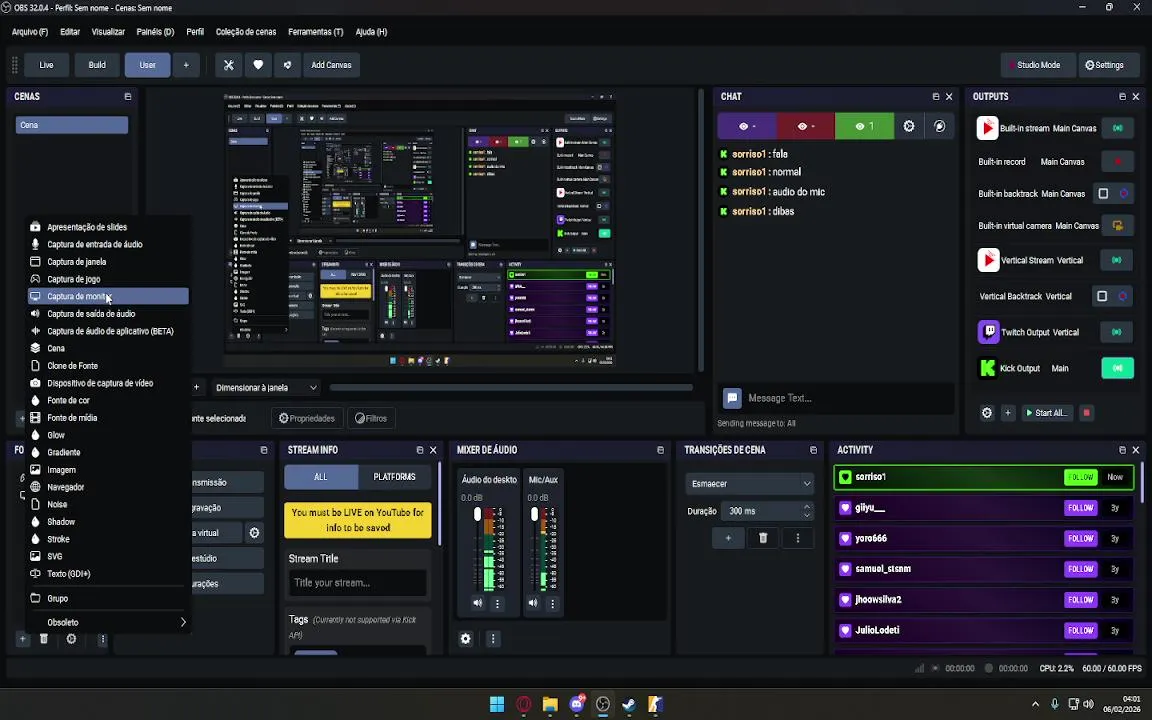Click the virtual camera gear icon

pos(254,533)
